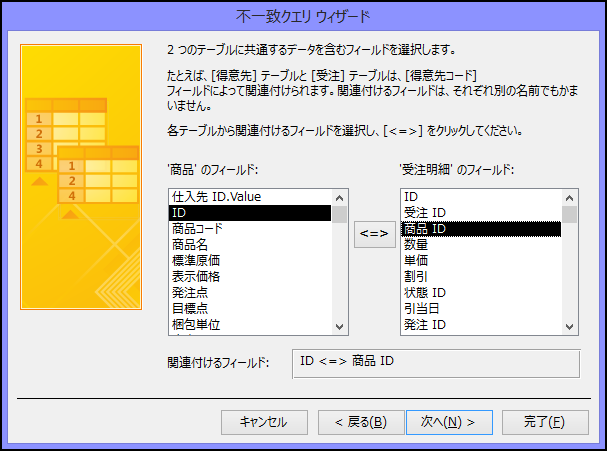Select highlighted 商品 ID in 受注明細 list

[481, 229]
